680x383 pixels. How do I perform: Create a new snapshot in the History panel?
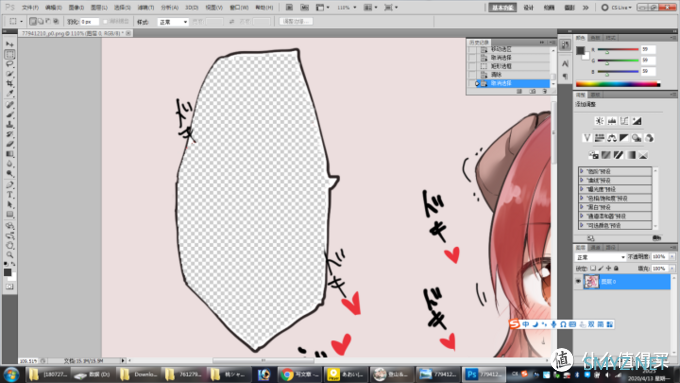(533, 92)
